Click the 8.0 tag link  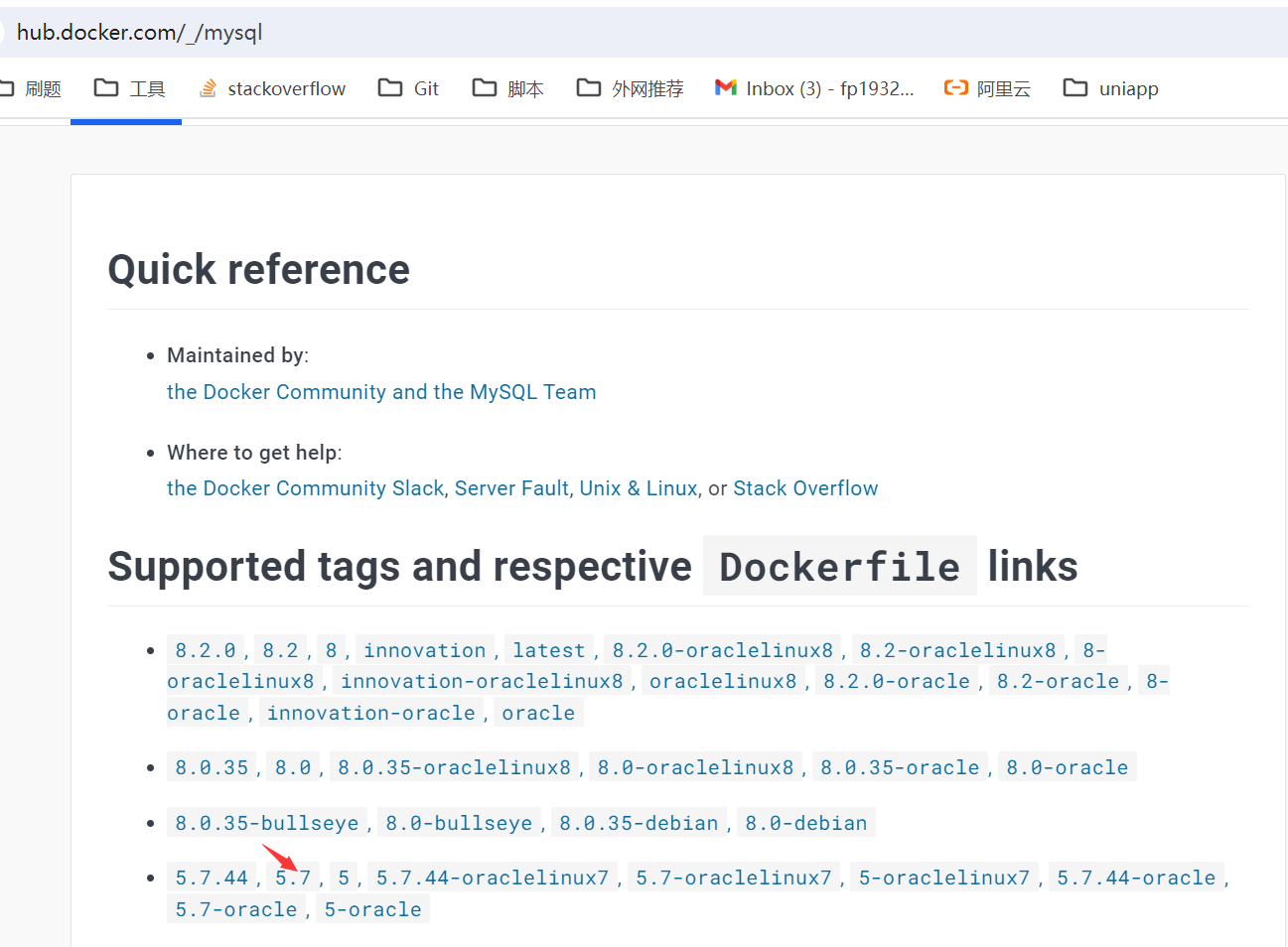(x=293, y=767)
